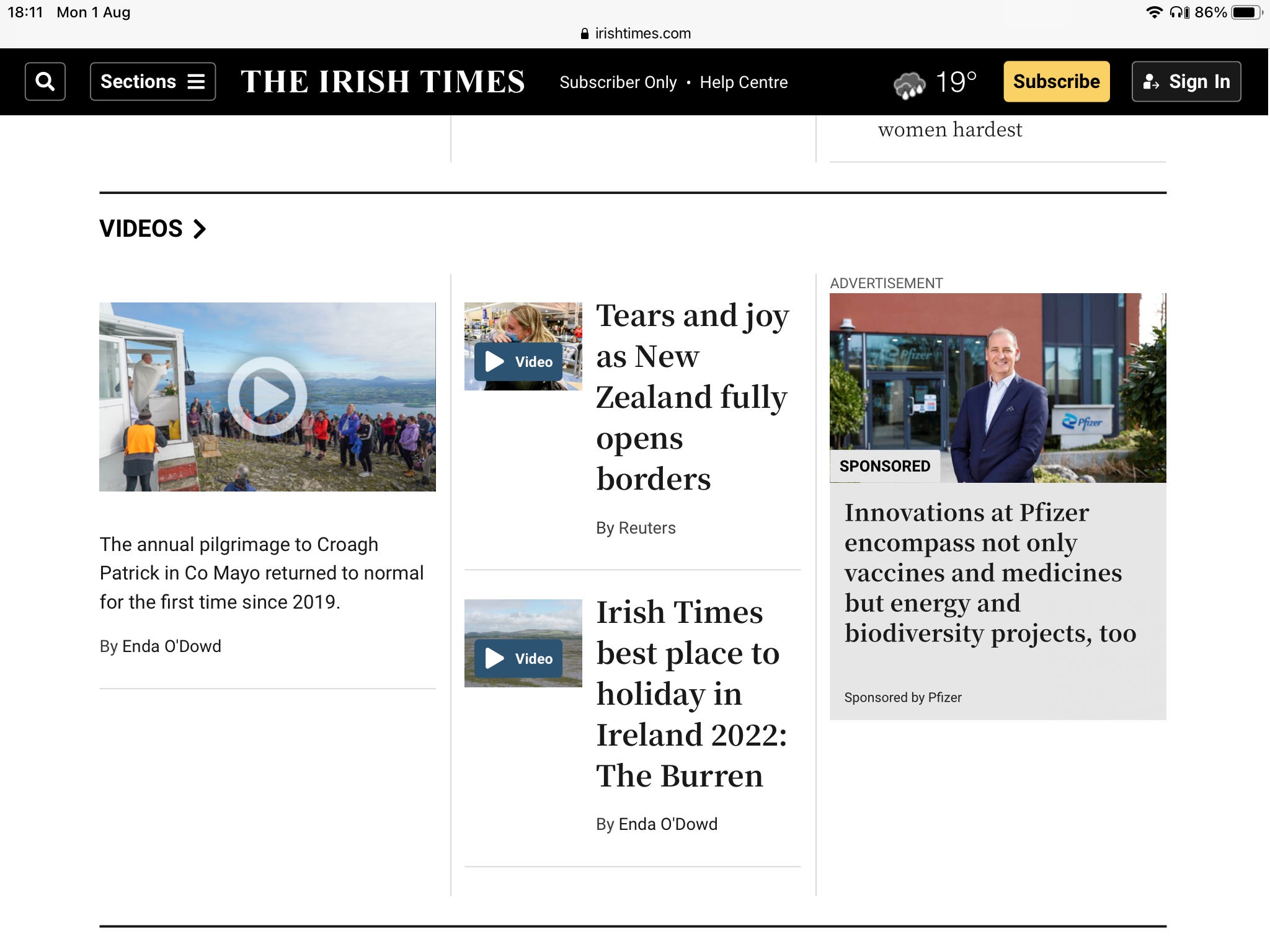The width and height of the screenshot is (1270, 952).
Task: Go to The Irish Times homepage logo
Action: [383, 82]
